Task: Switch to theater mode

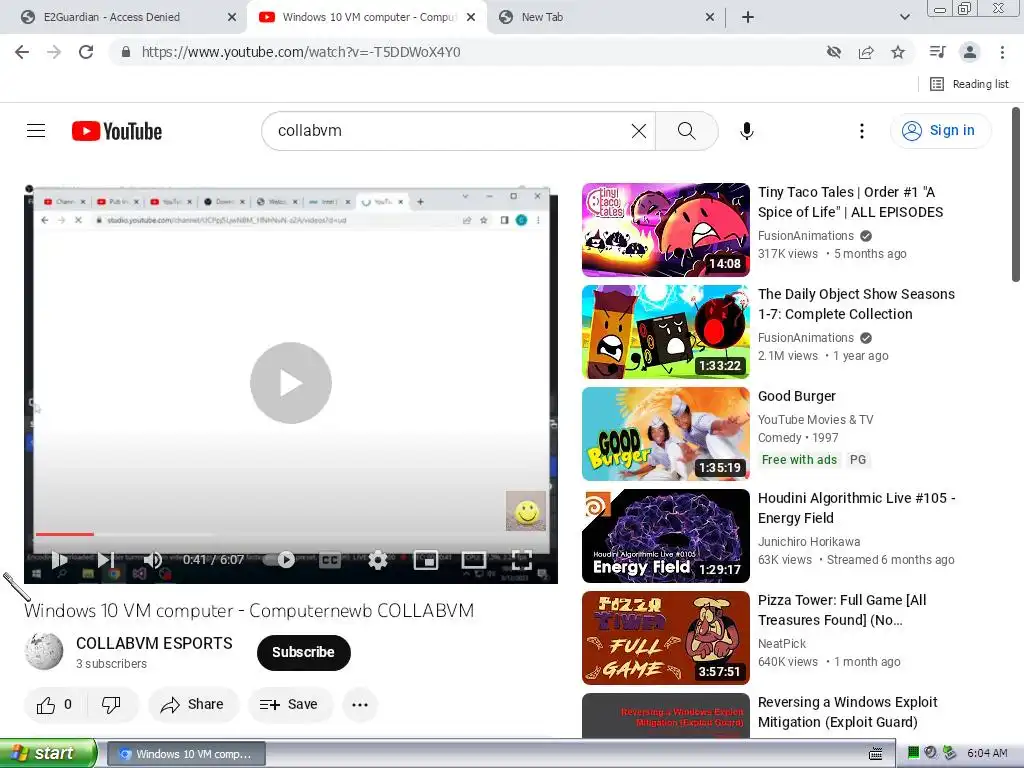Action: point(473,560)
